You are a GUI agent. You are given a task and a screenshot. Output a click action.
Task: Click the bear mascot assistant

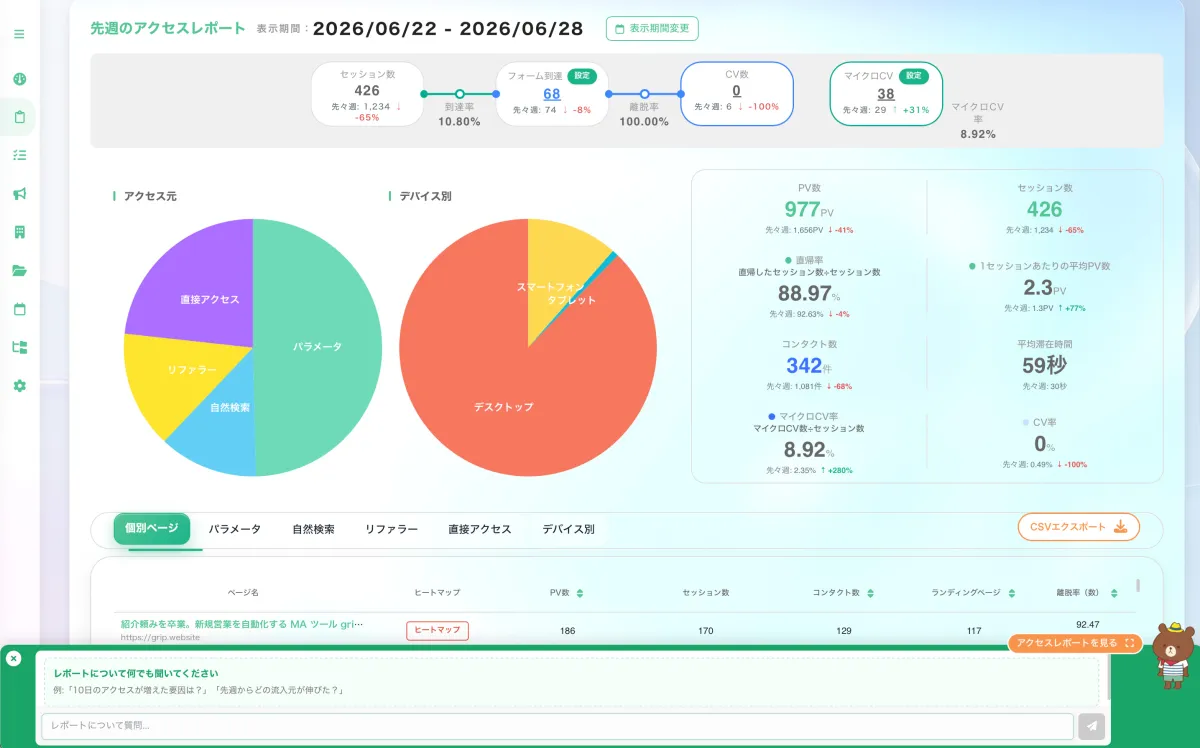1173,655
